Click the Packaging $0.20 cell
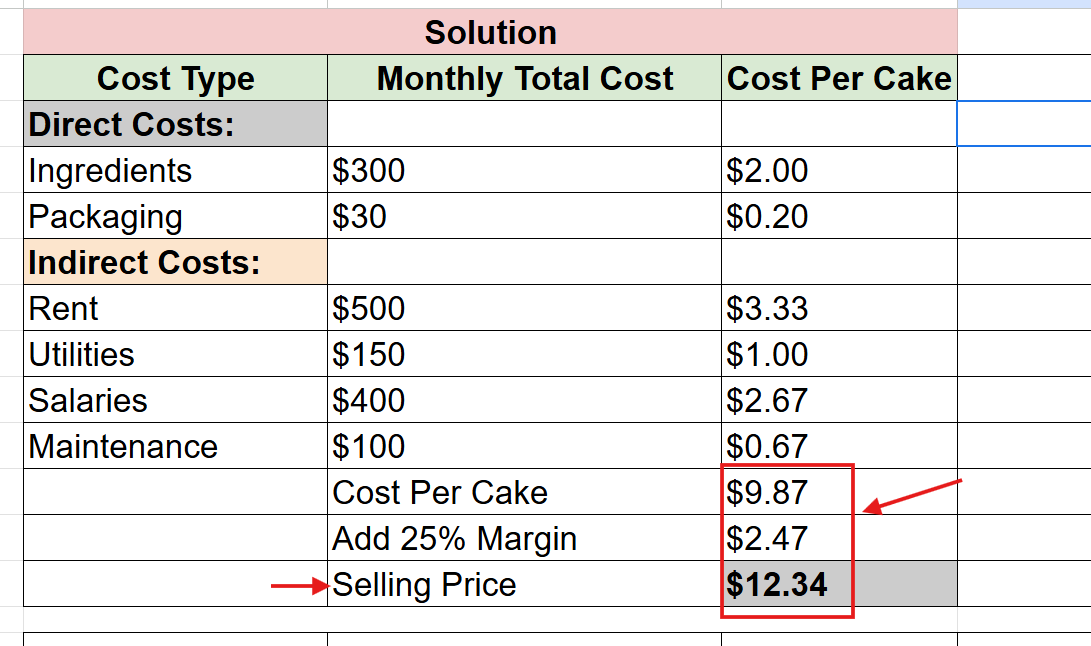The image size is (1091, 646). pos(839,216)
